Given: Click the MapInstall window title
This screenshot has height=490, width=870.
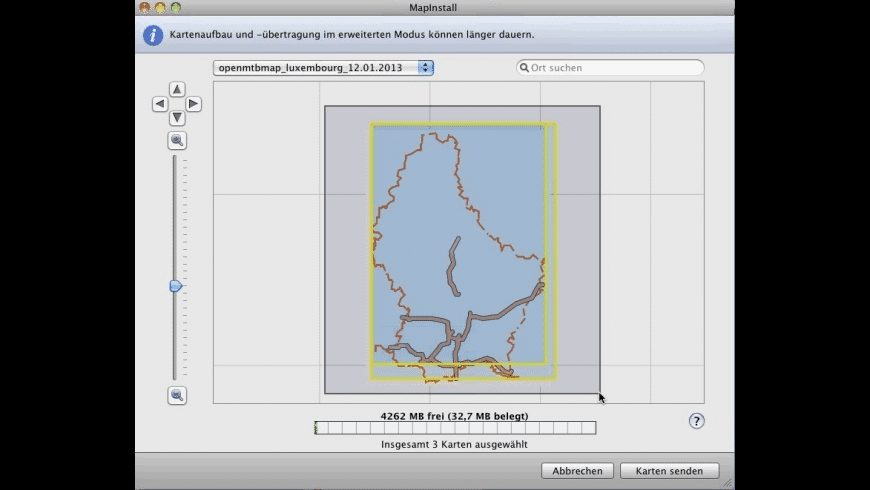Looking at the screenshot, I should tap(433, 7).
